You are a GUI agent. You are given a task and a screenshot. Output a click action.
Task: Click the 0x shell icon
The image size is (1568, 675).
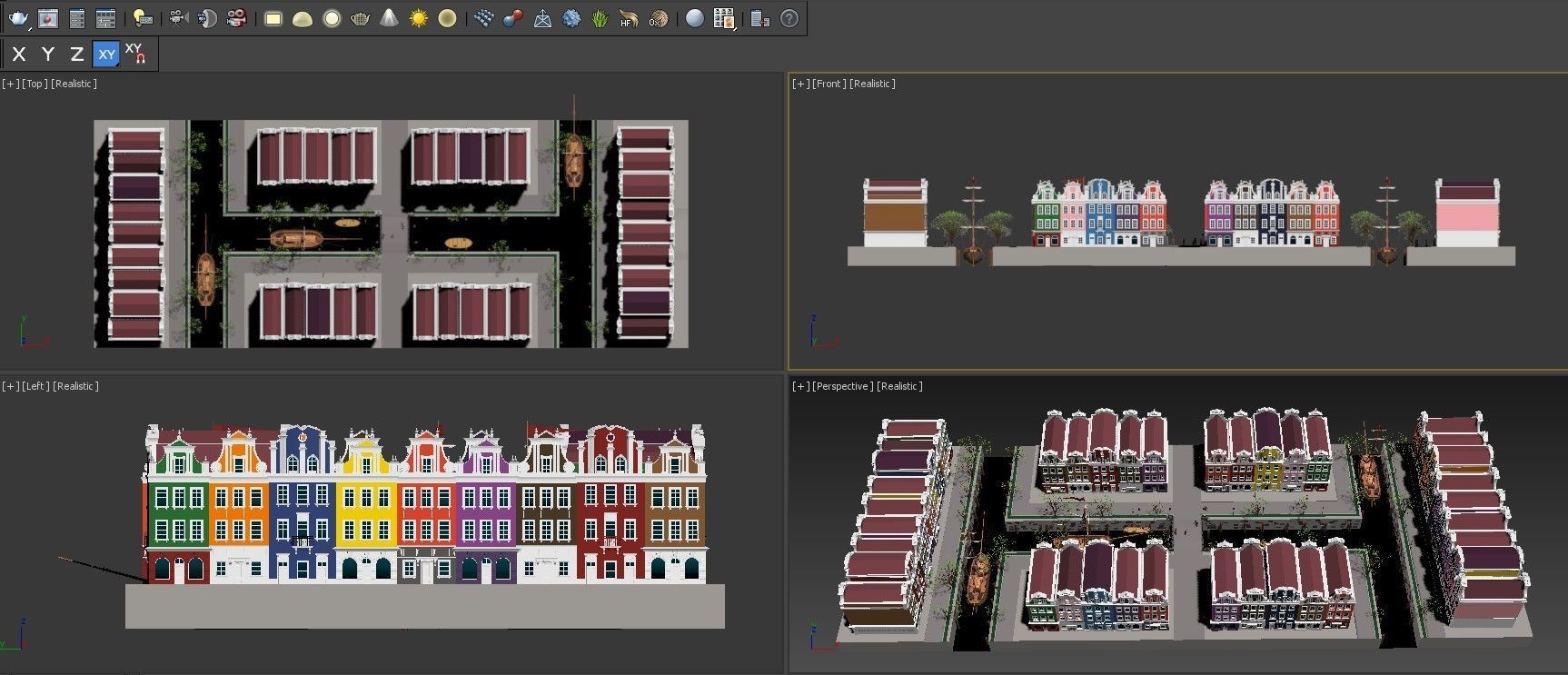coord(658,18)
